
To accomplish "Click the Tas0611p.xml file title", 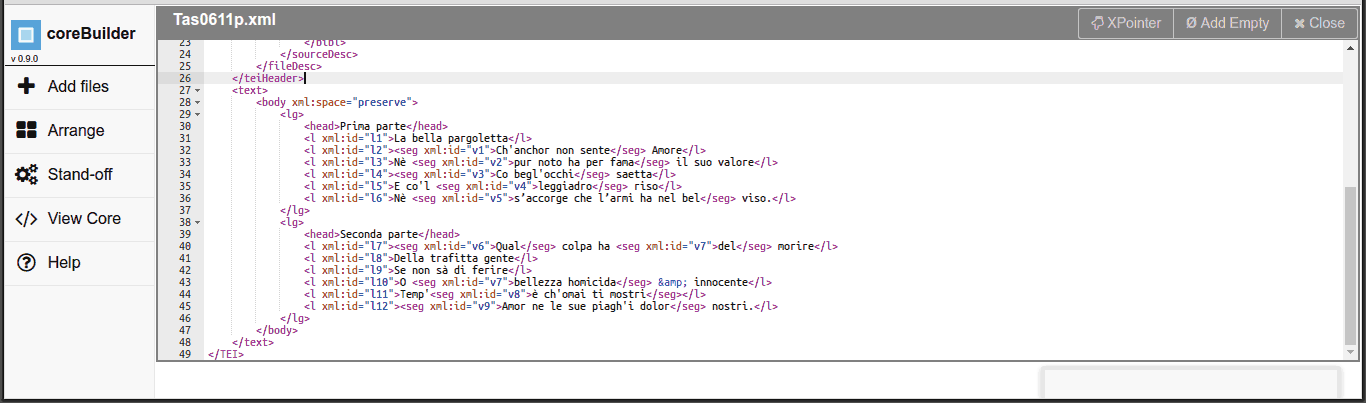I will [224, 19].
